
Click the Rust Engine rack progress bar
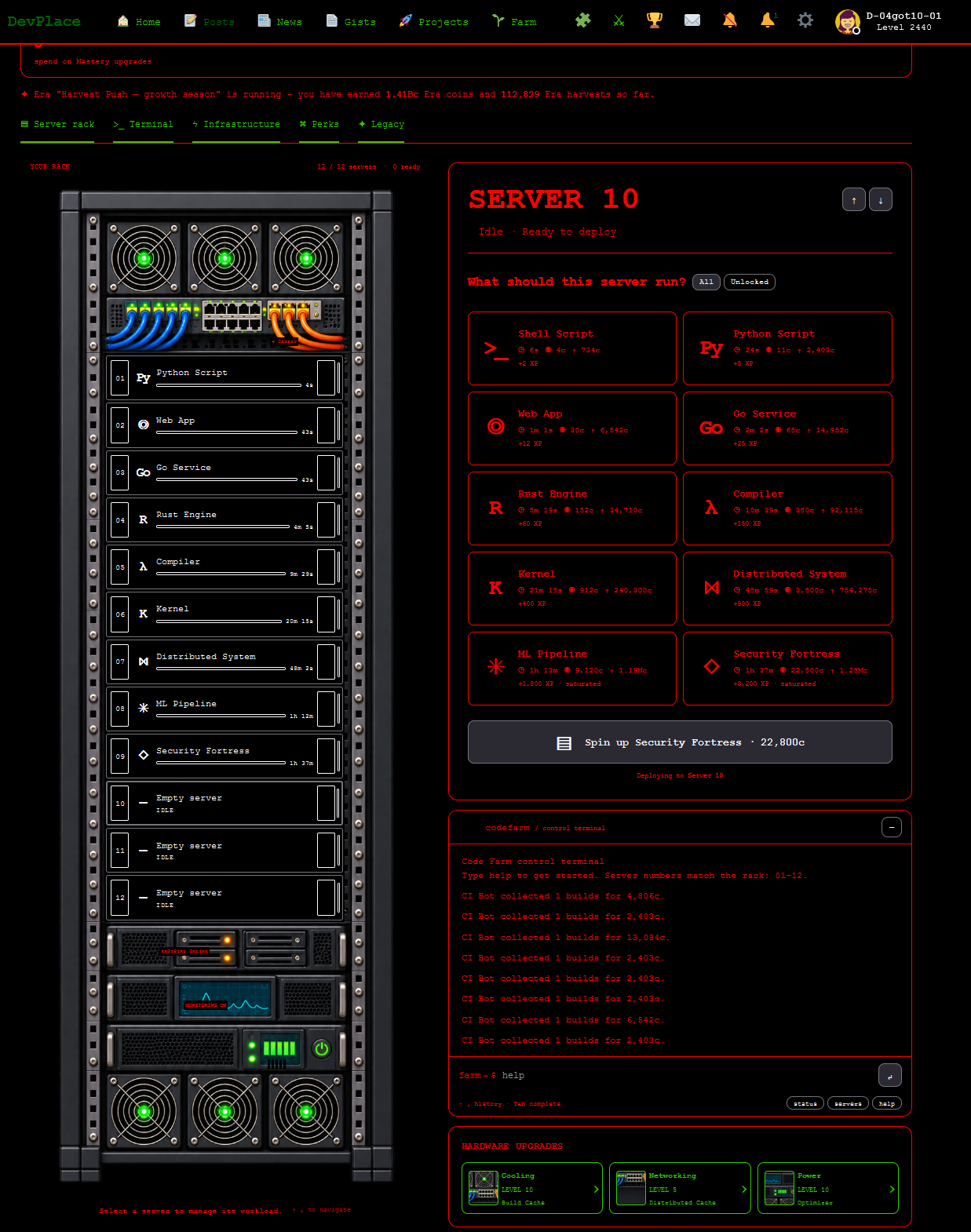(223, 527)
